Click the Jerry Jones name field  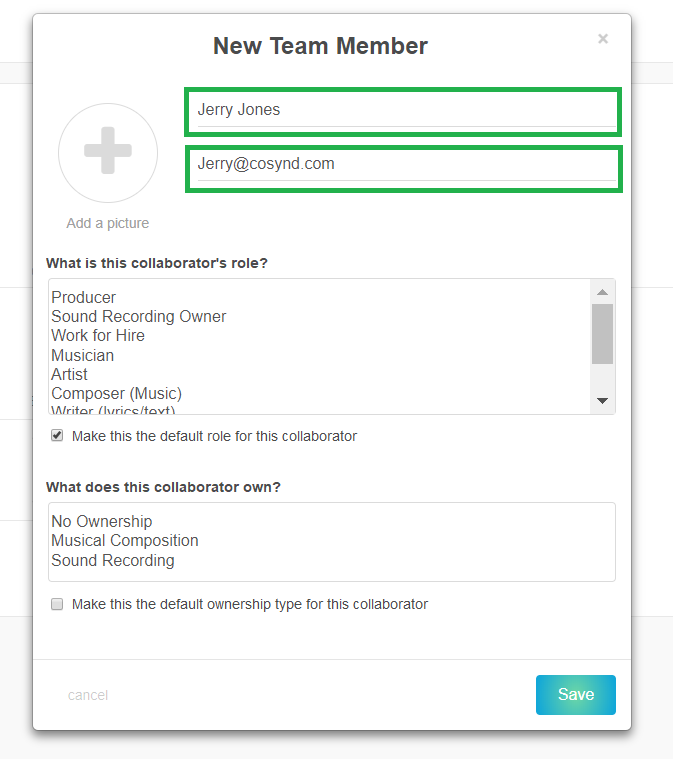pyautogui.click(x=402, y=110)
